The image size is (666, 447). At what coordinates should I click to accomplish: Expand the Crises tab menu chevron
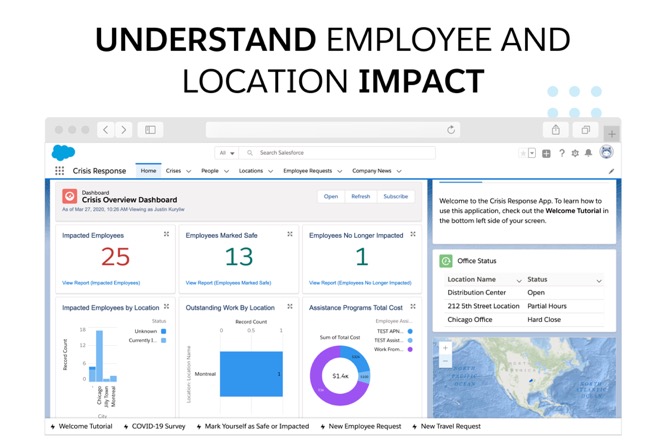coord(189,171)
